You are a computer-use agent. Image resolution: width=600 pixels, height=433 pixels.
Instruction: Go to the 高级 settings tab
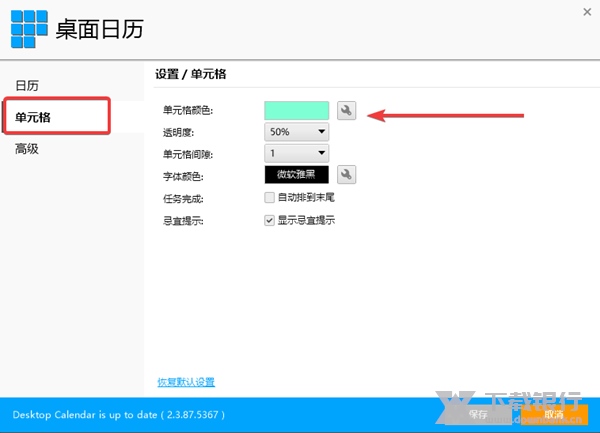point(27,149)
